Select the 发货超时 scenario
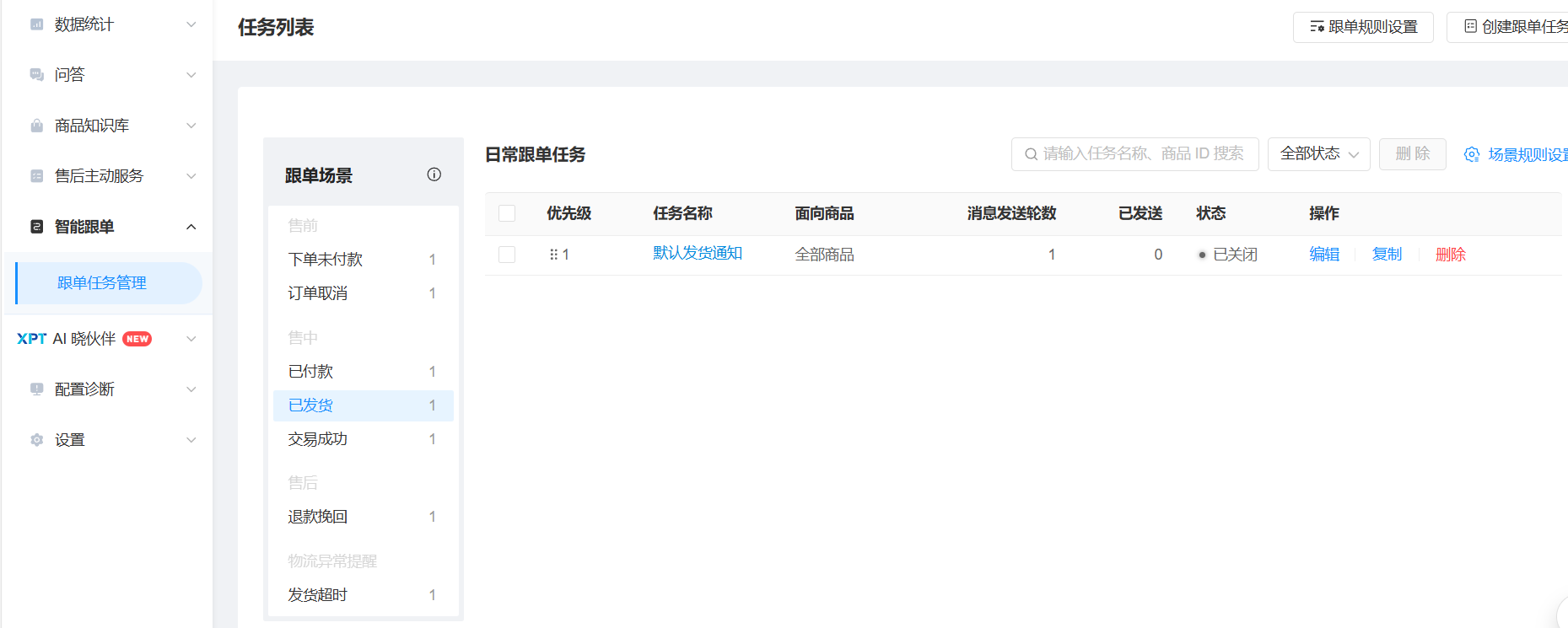 tap(363, 595)
